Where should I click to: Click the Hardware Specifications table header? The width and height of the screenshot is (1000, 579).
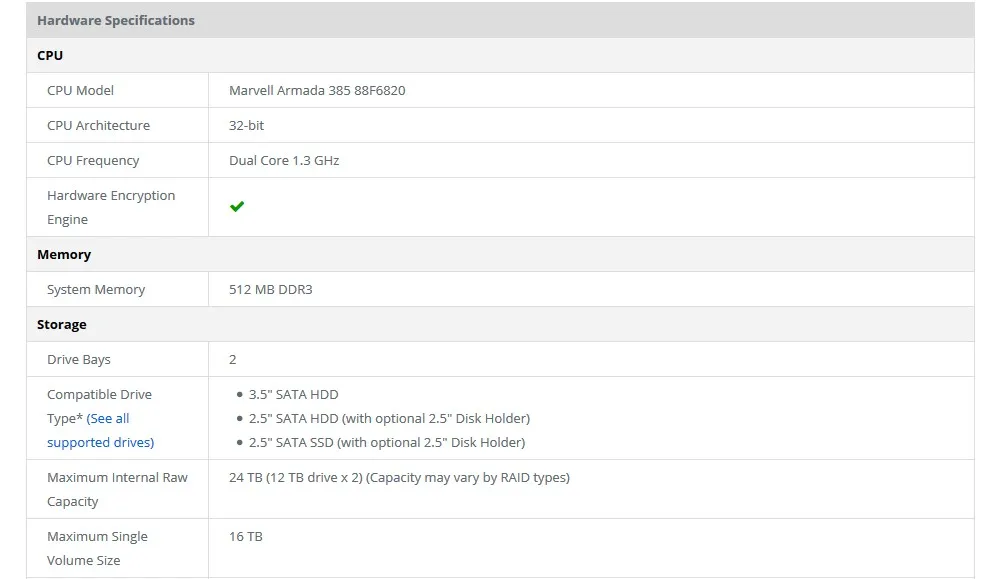click(x=116, y=20)
